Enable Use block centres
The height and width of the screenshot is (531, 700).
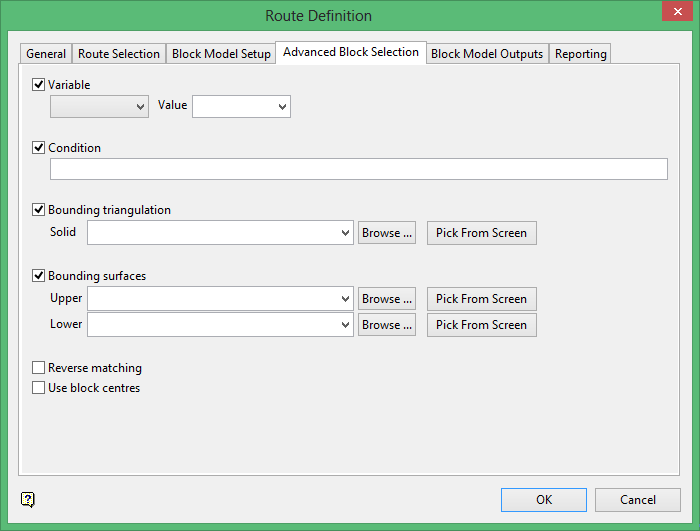39,388
